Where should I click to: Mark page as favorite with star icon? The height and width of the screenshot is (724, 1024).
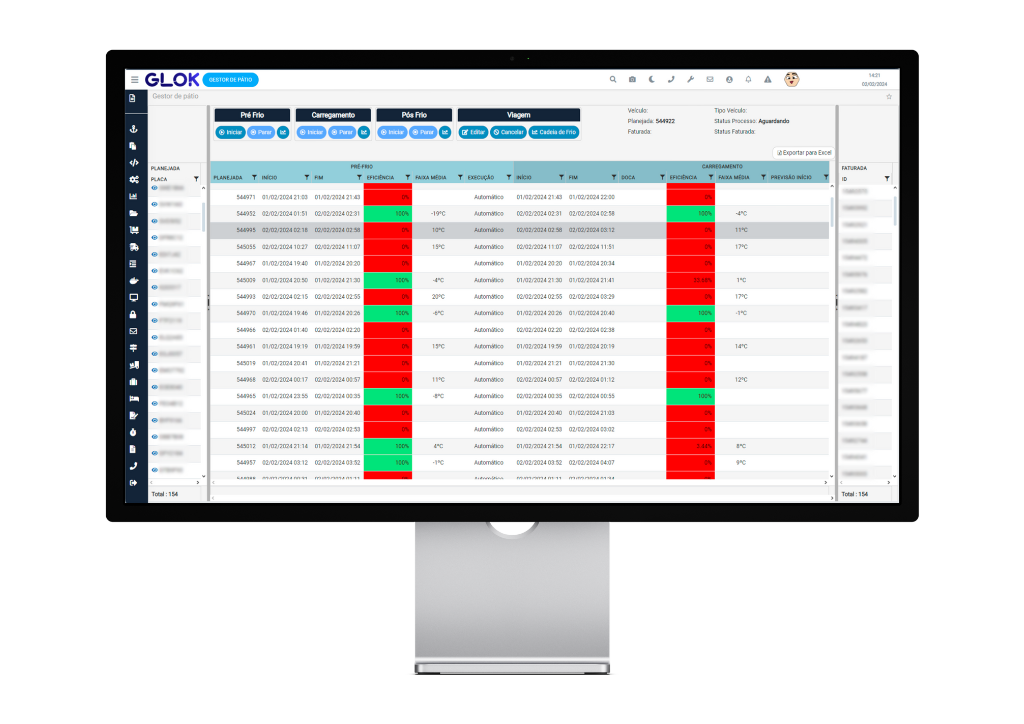(889, 97)
